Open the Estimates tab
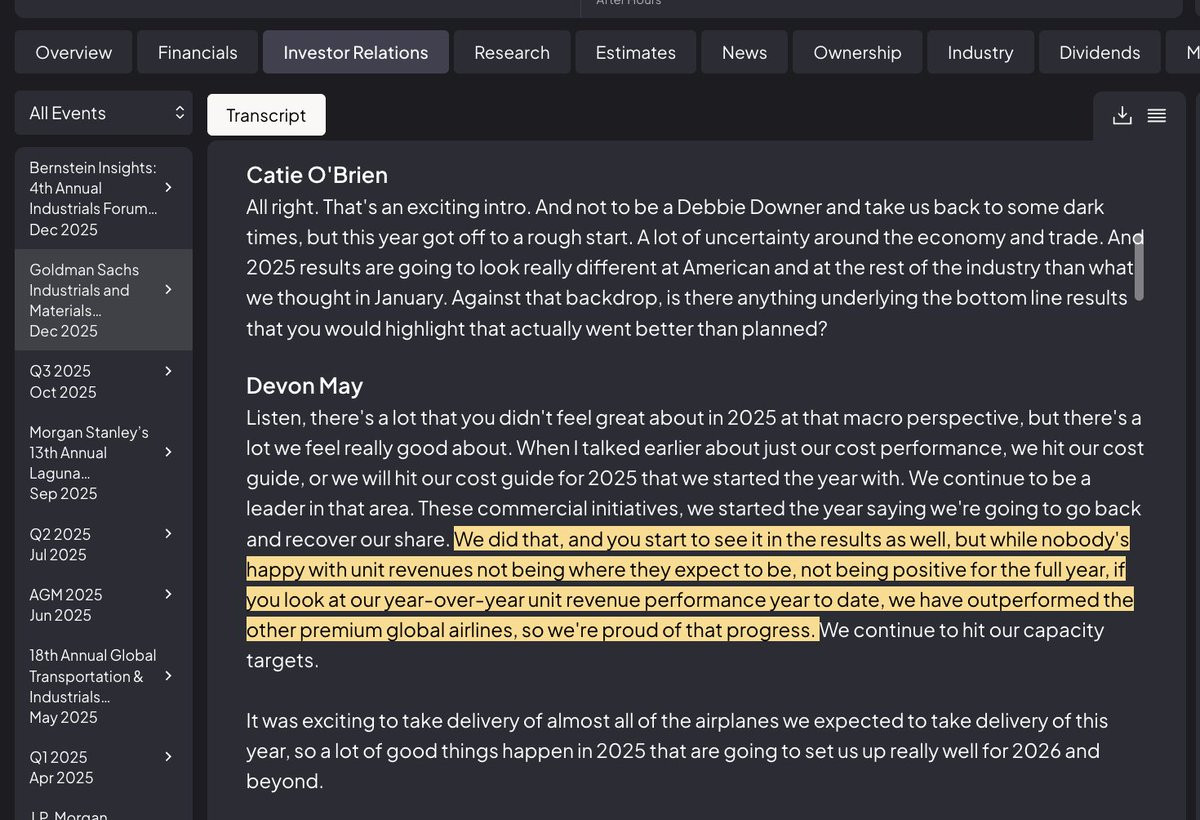 click(636, 52)
